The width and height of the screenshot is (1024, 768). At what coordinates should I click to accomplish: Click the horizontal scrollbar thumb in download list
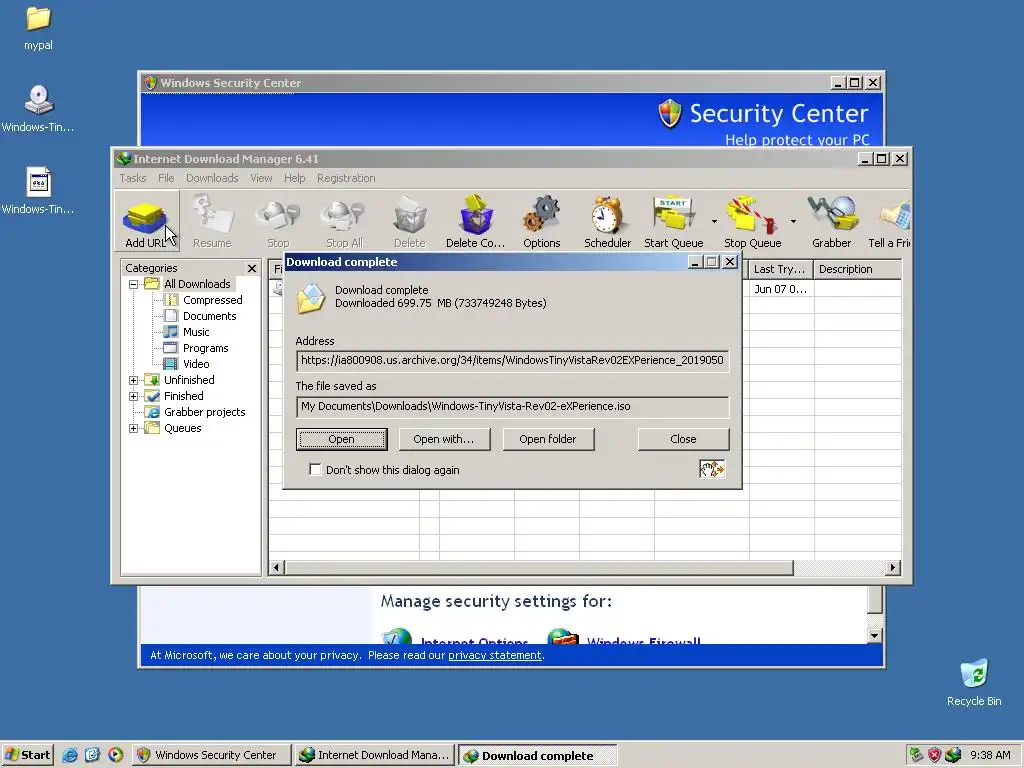point(539,568)
